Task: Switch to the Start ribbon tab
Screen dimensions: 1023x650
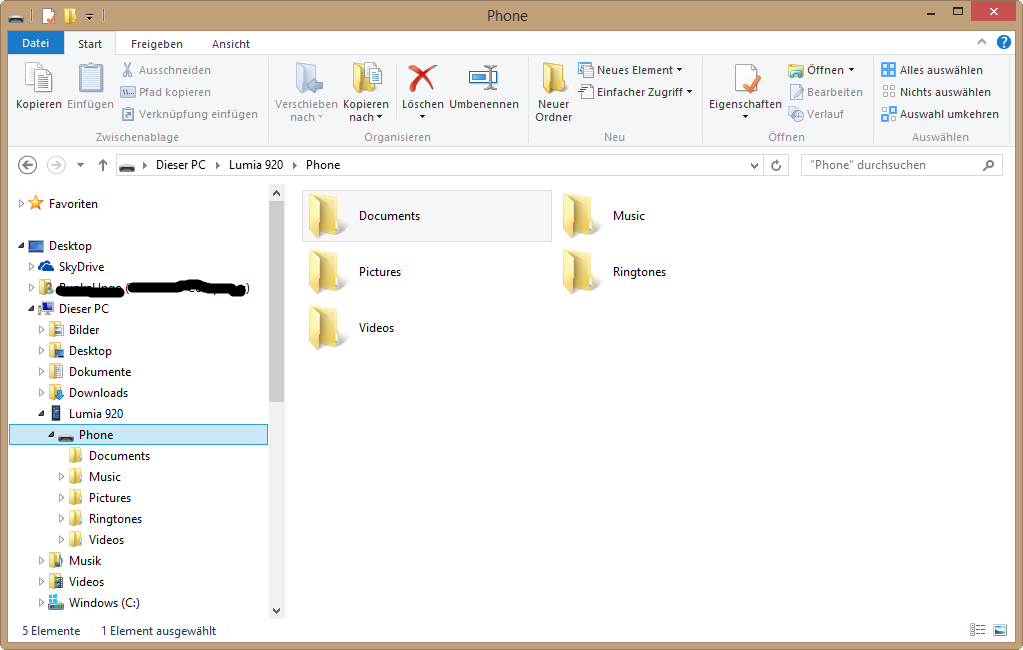Action: [90, 44]
